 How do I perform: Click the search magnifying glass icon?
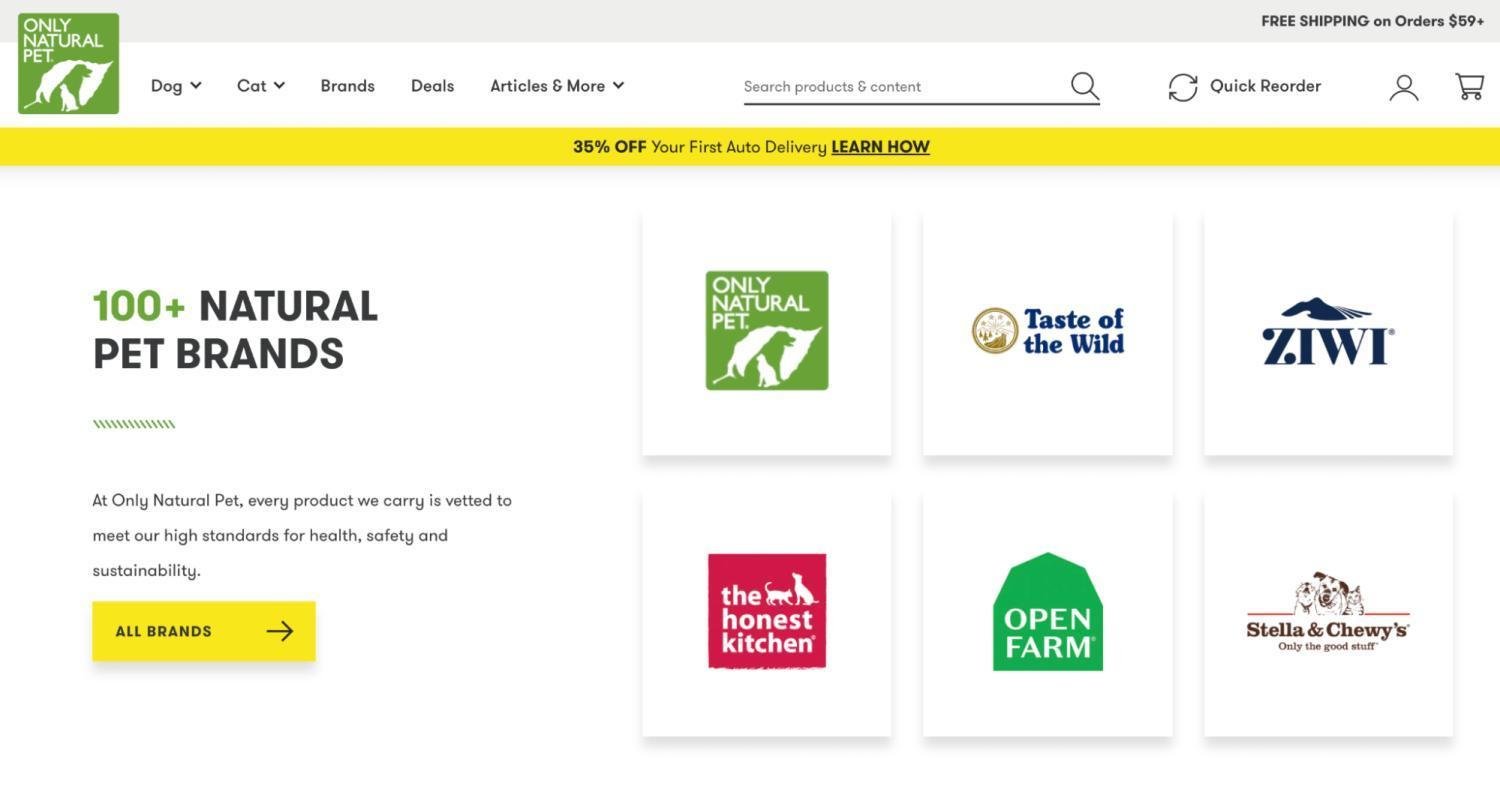click(1084, 86)
